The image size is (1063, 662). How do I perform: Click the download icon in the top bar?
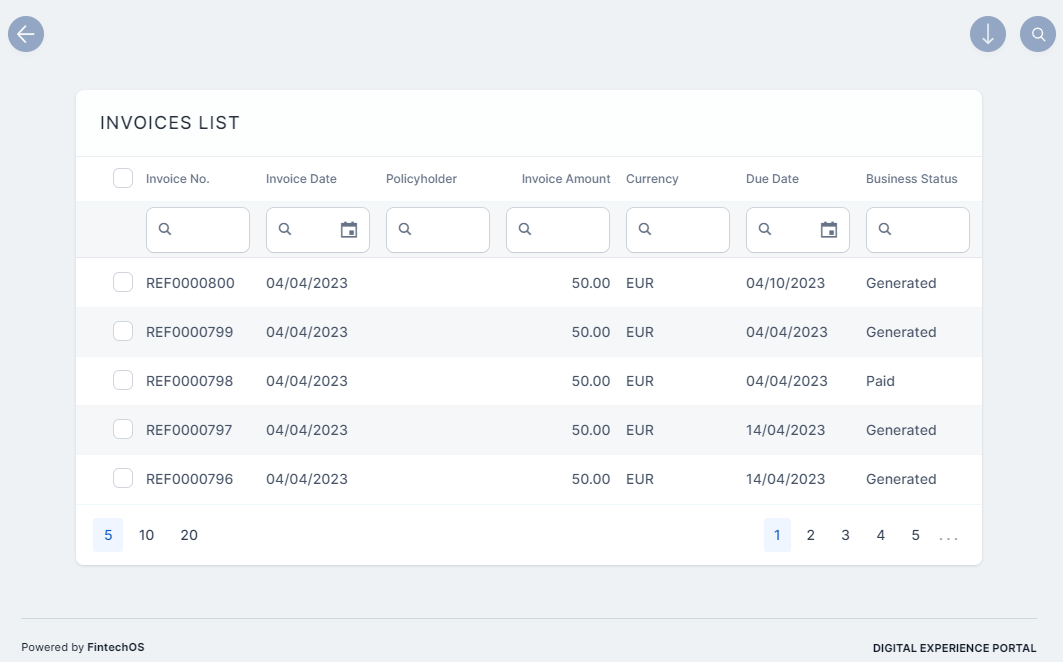pyautogui.click(x=987, y=34)
